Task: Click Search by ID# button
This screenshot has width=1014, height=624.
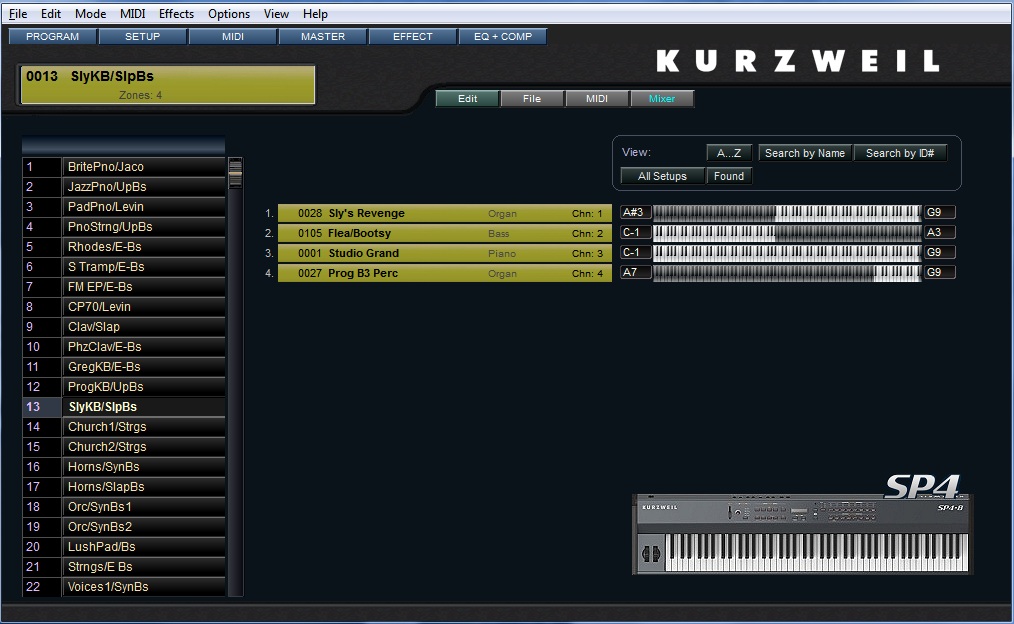Action: click(x=899, y=153)
